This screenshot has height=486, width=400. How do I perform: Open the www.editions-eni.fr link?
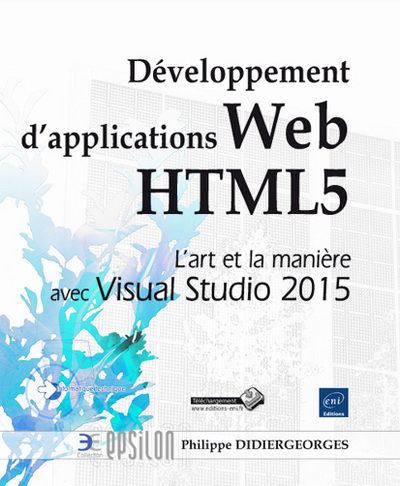(218, 408)
